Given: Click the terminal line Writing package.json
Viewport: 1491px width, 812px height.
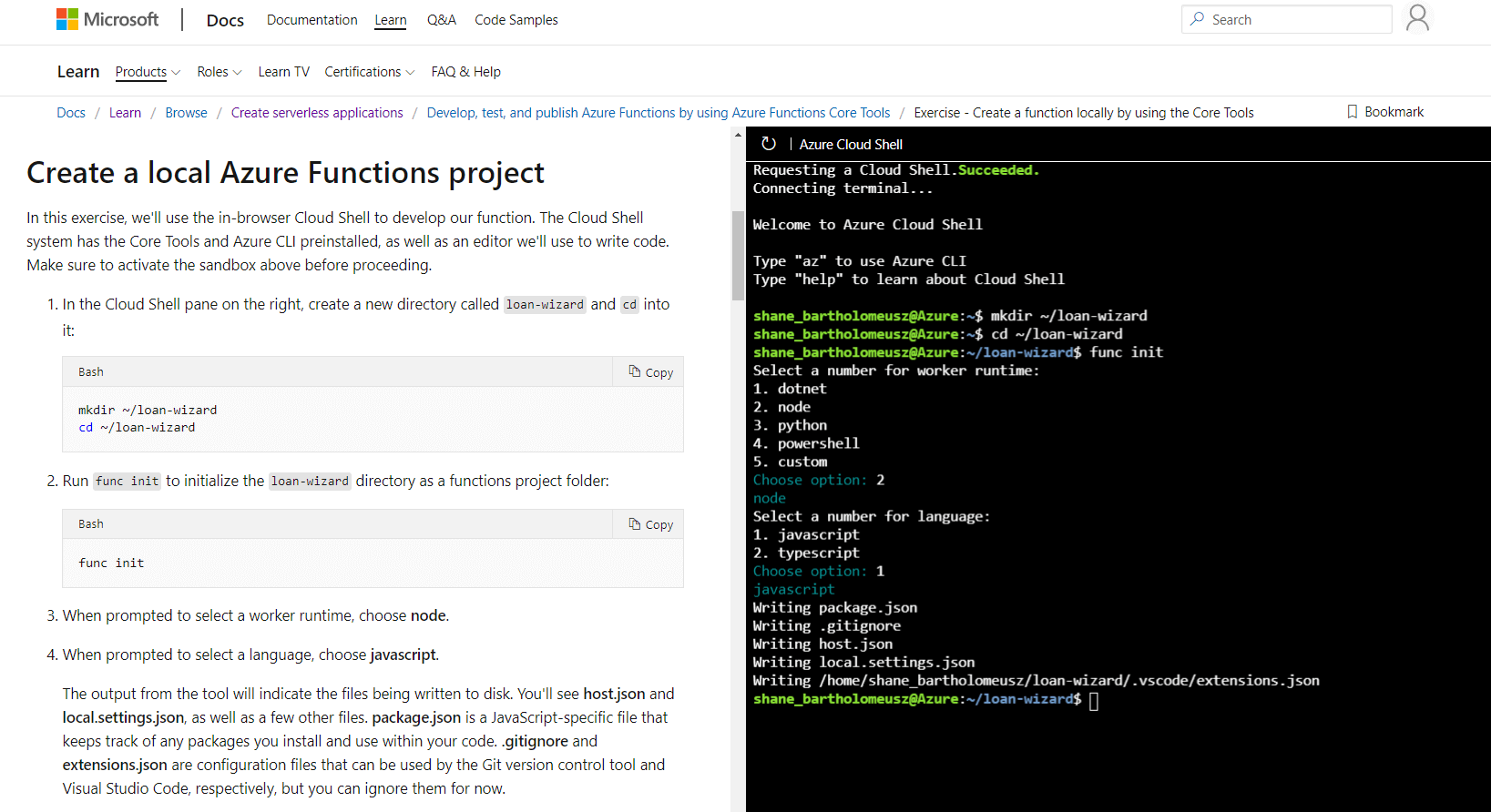Looking at the screenshot, I should [835, 607].
